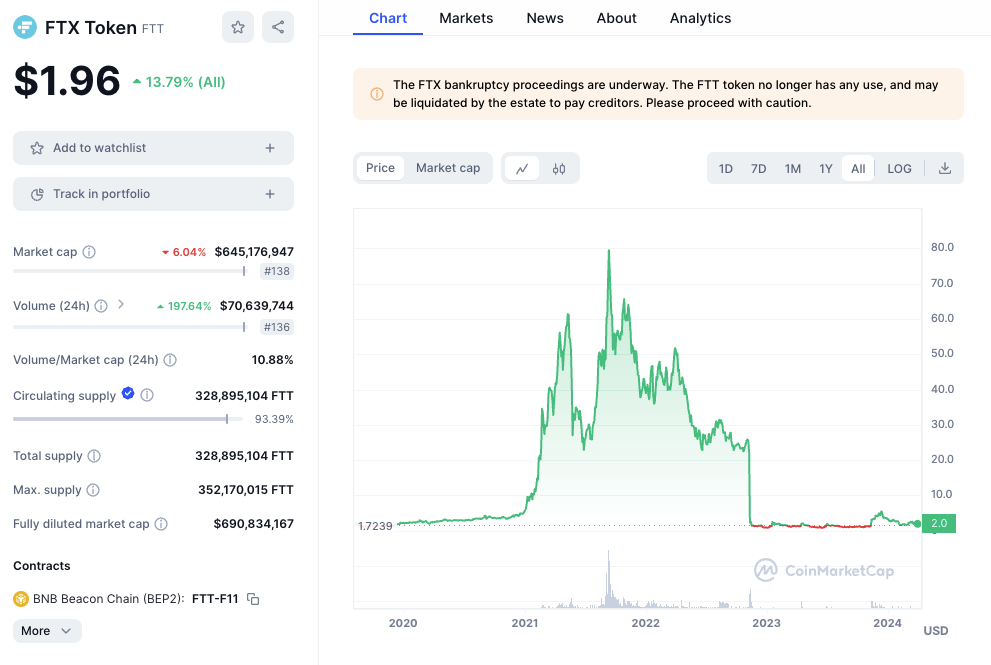Open Circulating supply info icon
The image size is (991, 665).
[x=147, y=395]
